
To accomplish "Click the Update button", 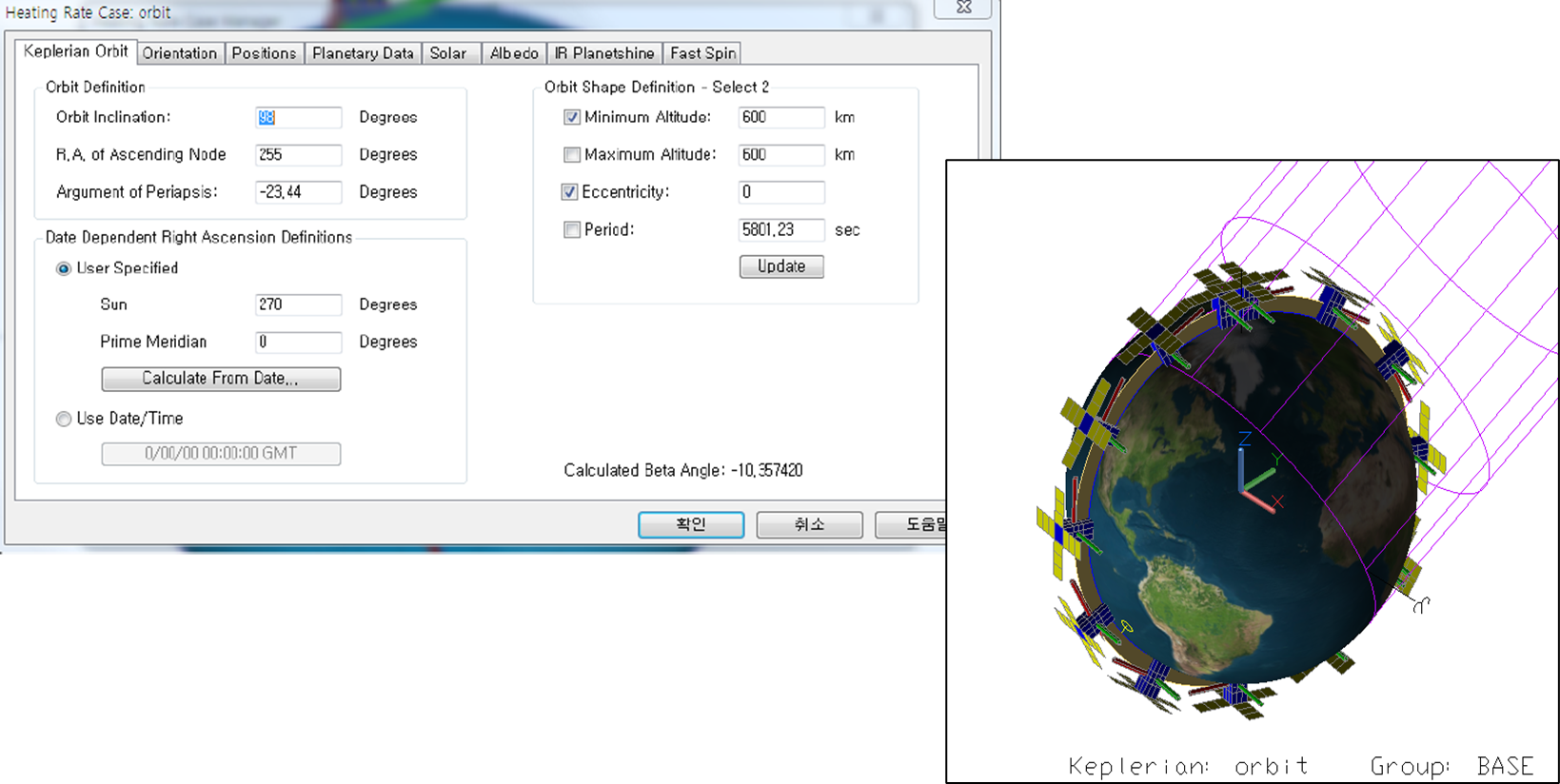I will click(781, 266).
